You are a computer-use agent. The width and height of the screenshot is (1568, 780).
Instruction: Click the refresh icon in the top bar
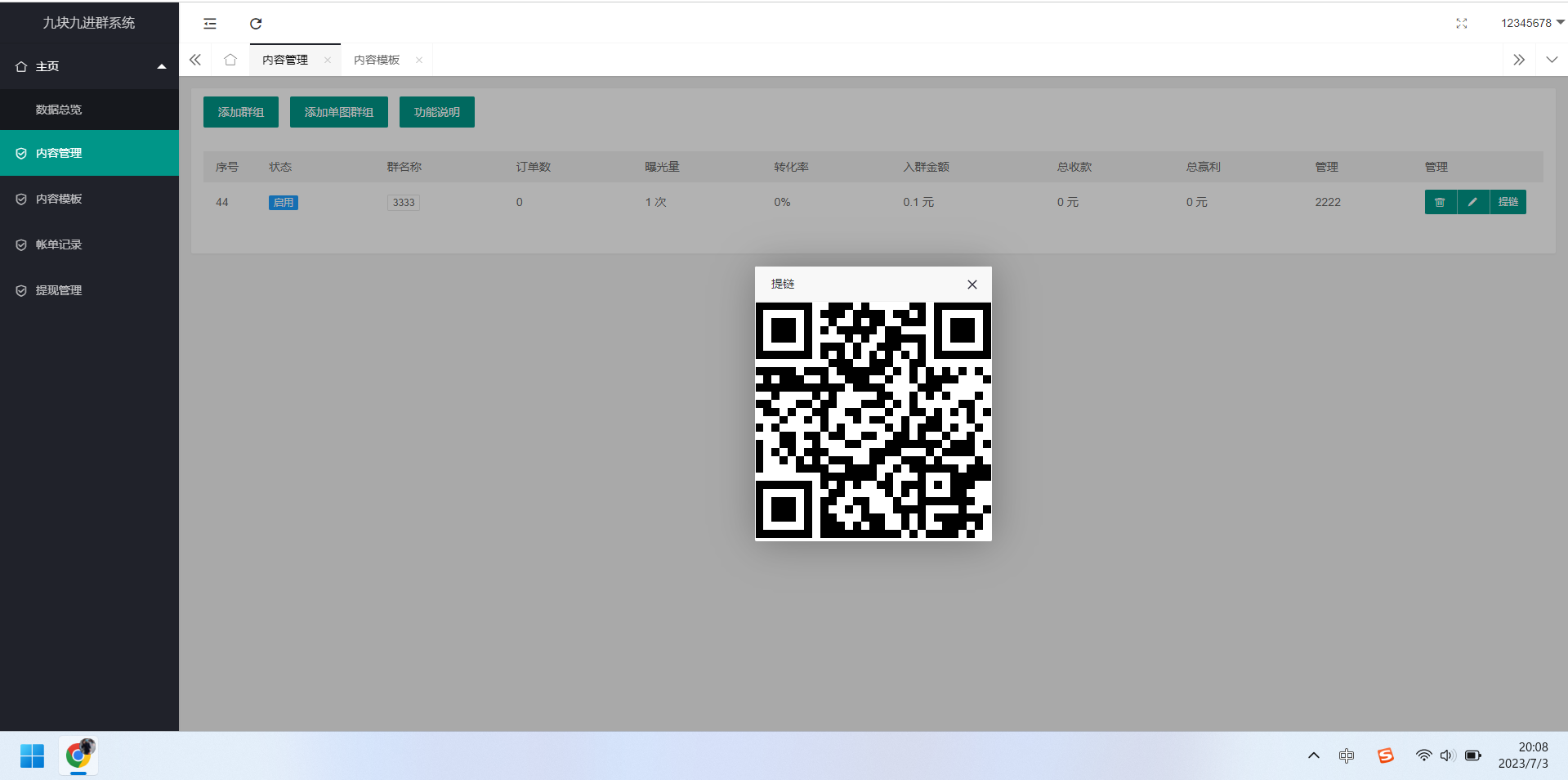click(x=256, y=24)
